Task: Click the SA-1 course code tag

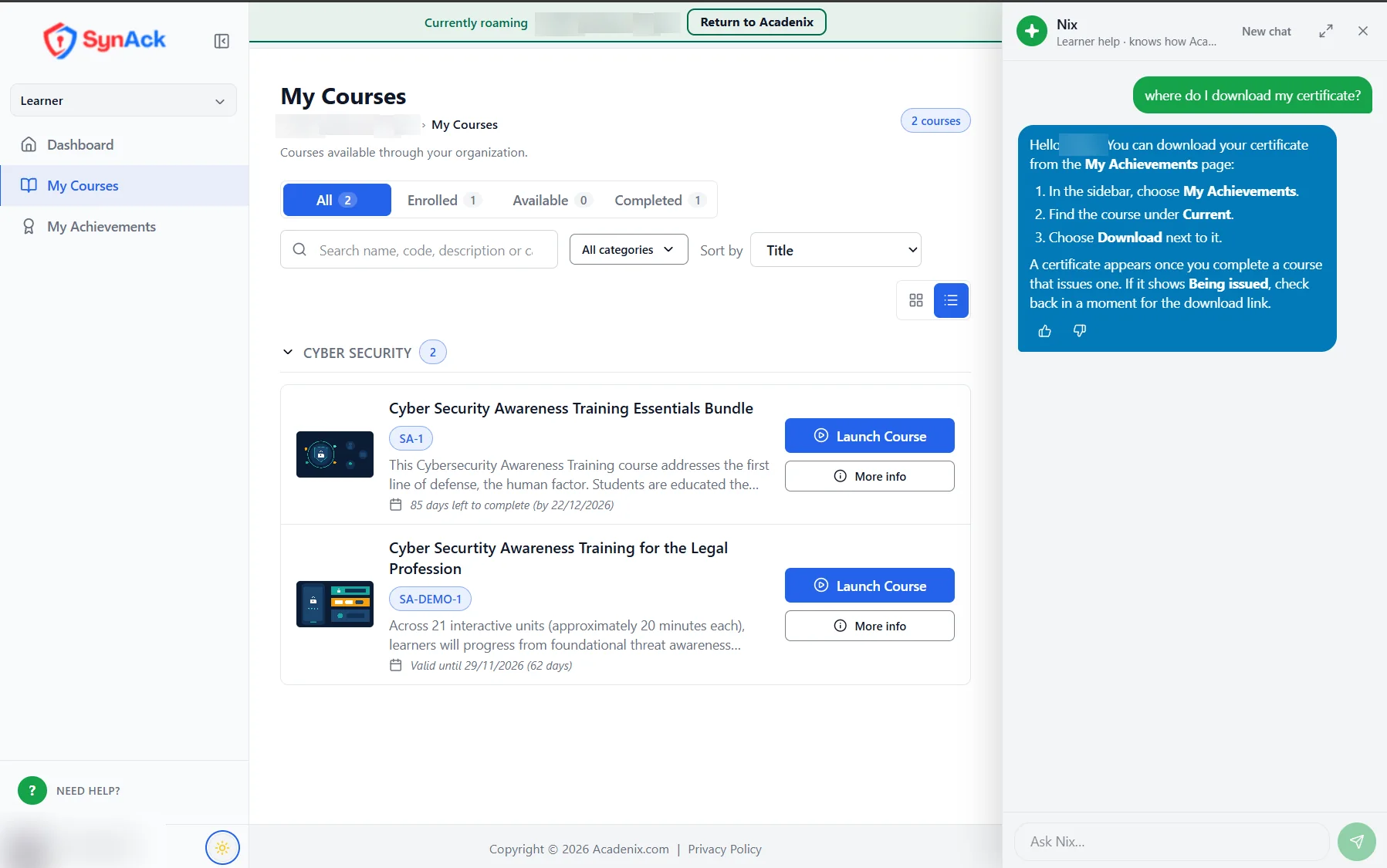Action: tap(411, 438)
